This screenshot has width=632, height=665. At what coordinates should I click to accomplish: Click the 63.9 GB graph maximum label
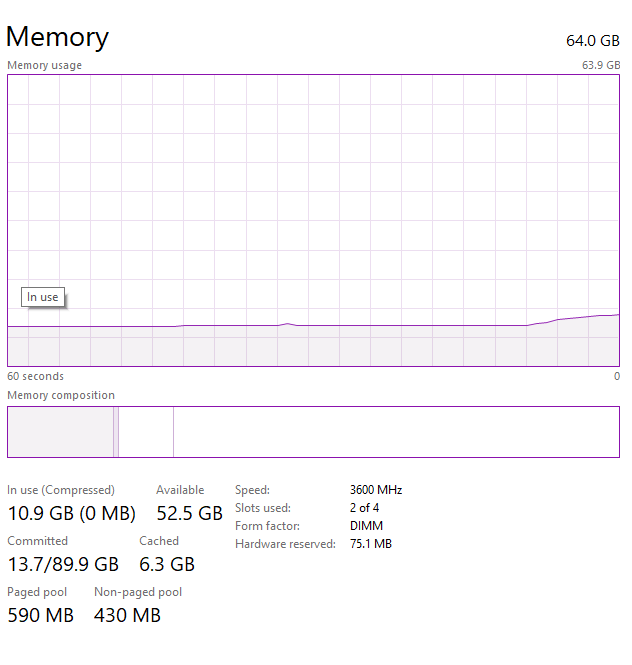[x=601, y=65]
